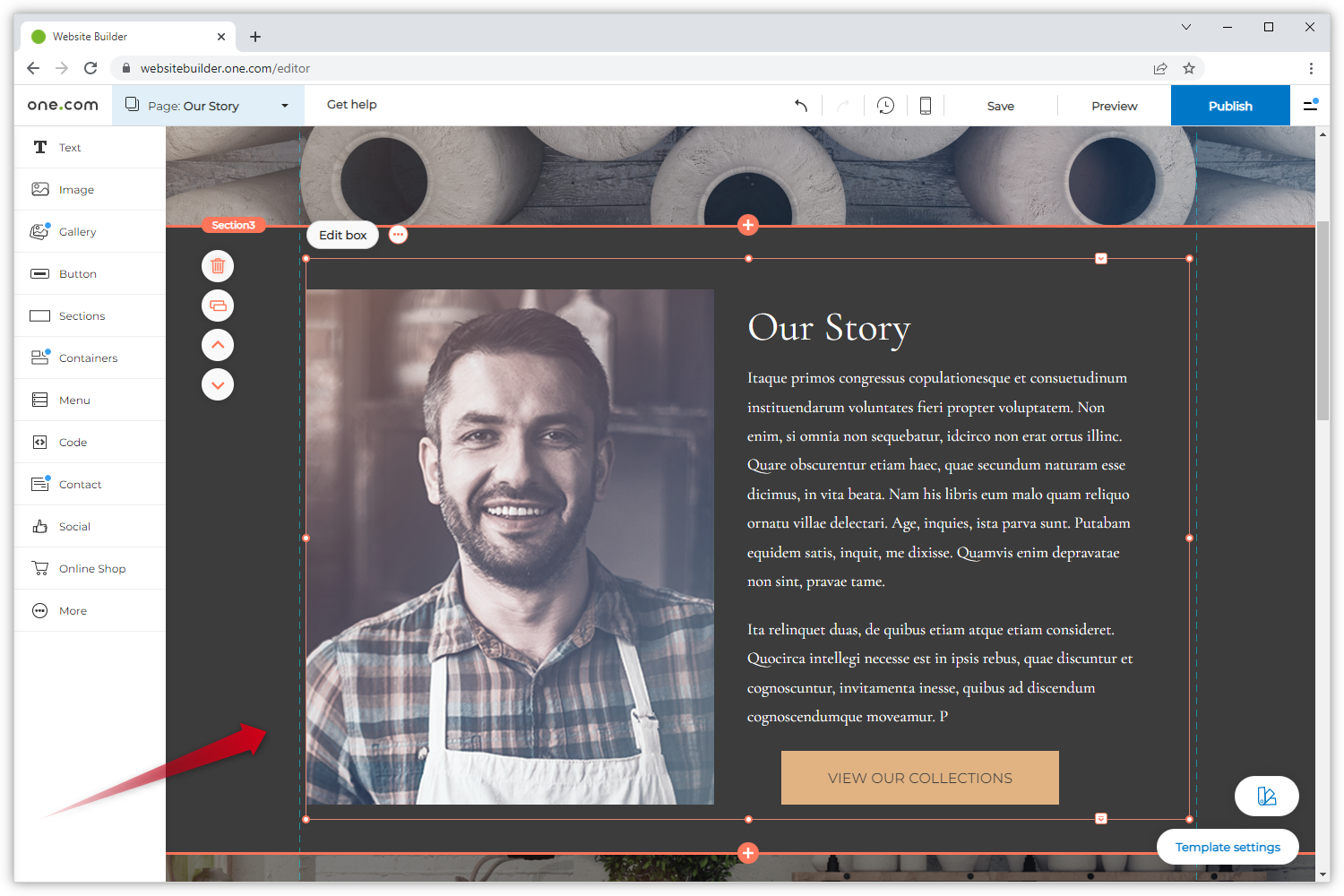The height and width of the screenshot is (896, 1344).
Task: Select Online Shop in the sidebar
Action: pos(91,569)
